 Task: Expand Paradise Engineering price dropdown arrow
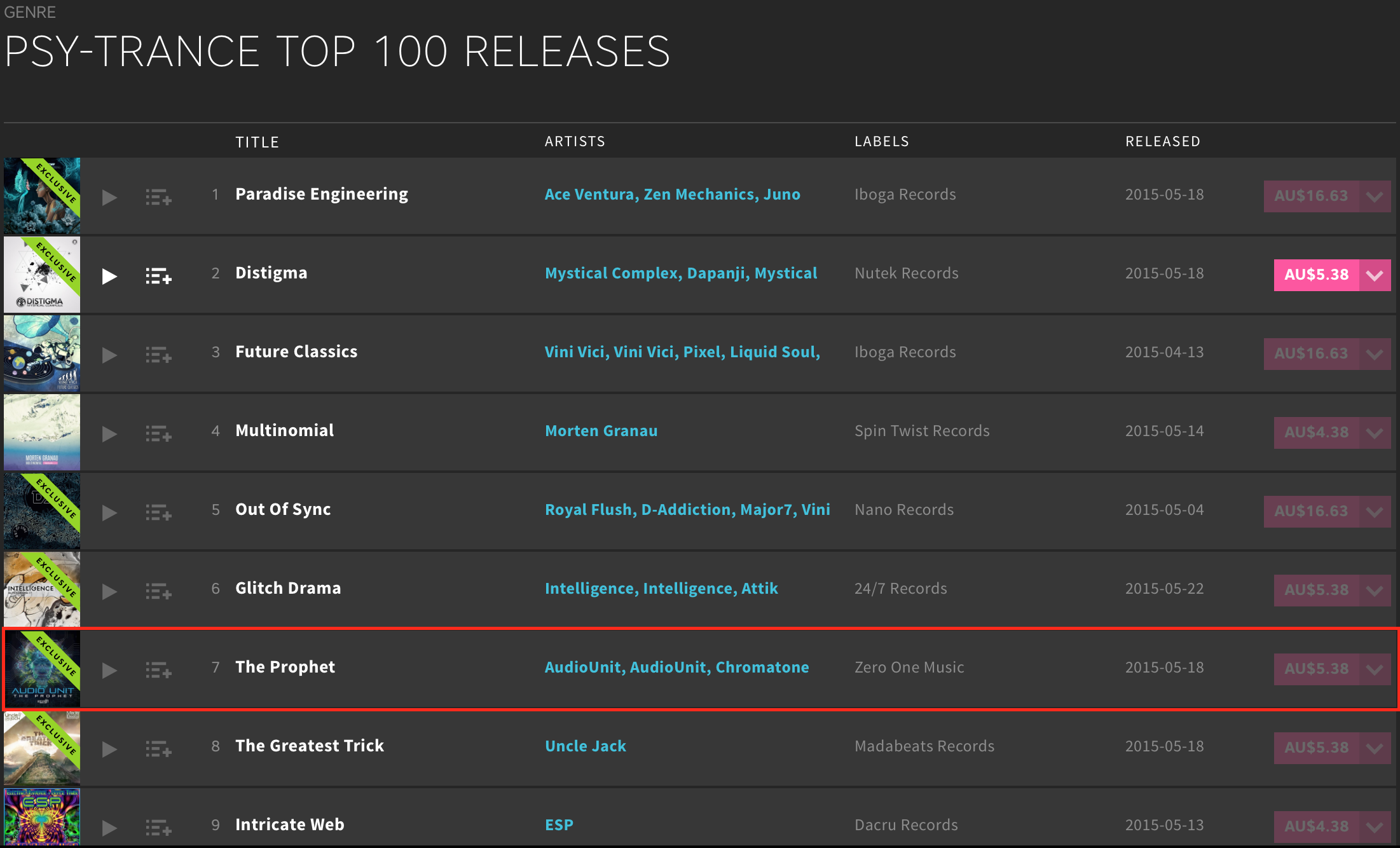(x=1375, y=196)
